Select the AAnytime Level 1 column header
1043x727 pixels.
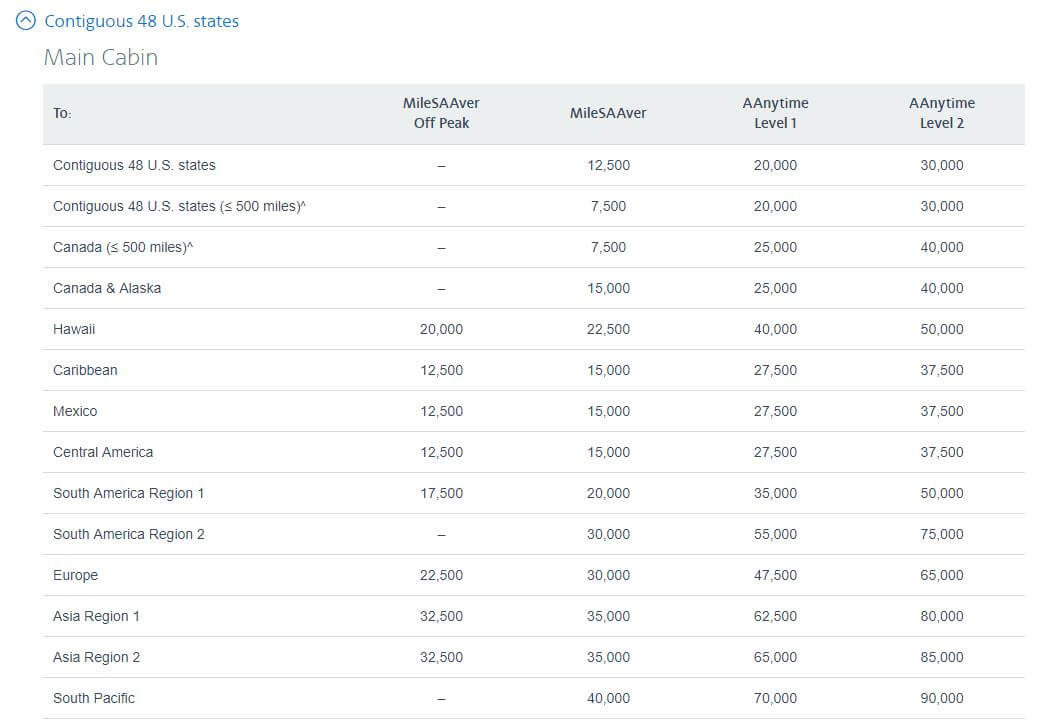tap(775, 113)
